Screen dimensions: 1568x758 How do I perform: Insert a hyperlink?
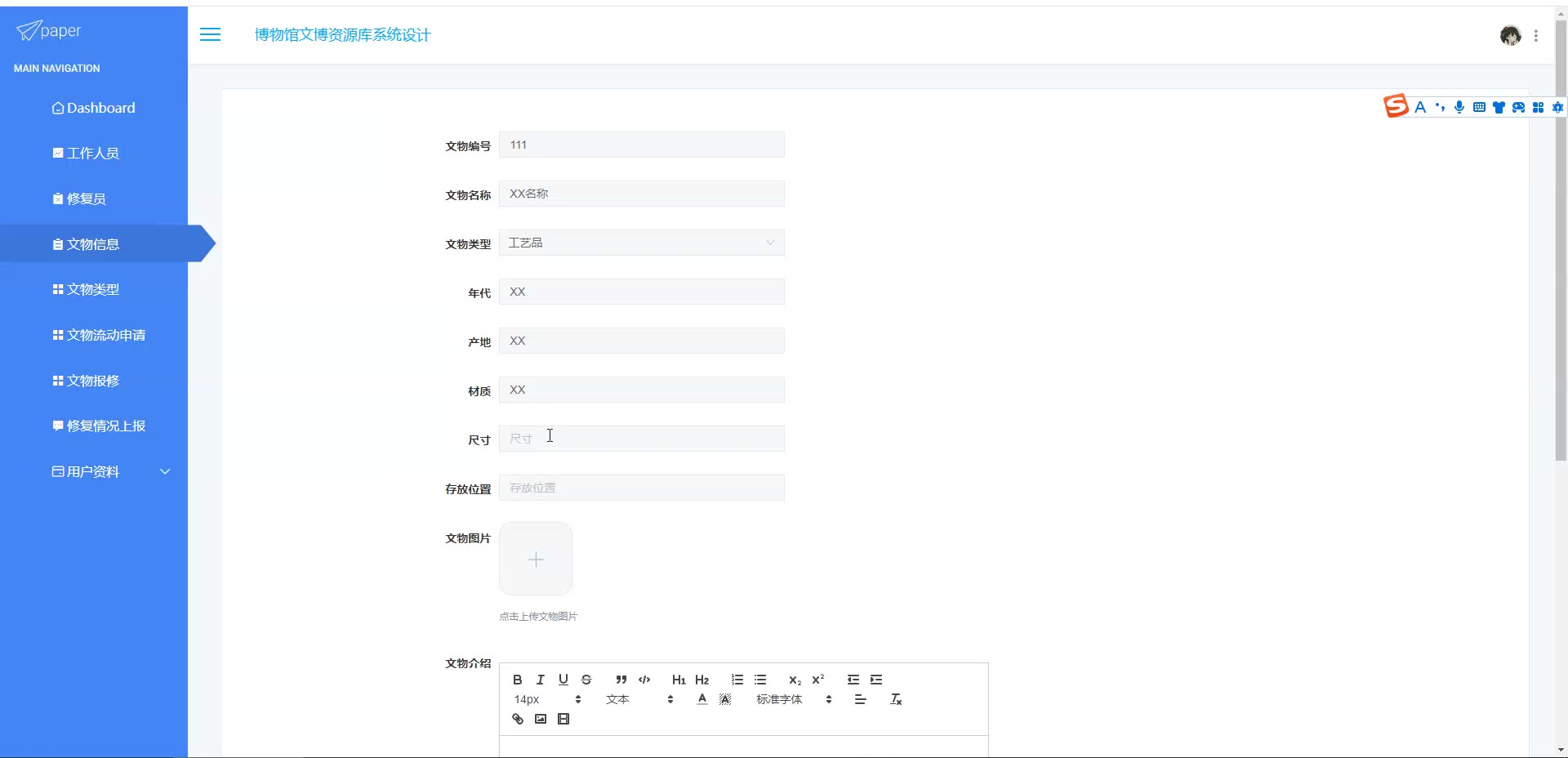517,719
